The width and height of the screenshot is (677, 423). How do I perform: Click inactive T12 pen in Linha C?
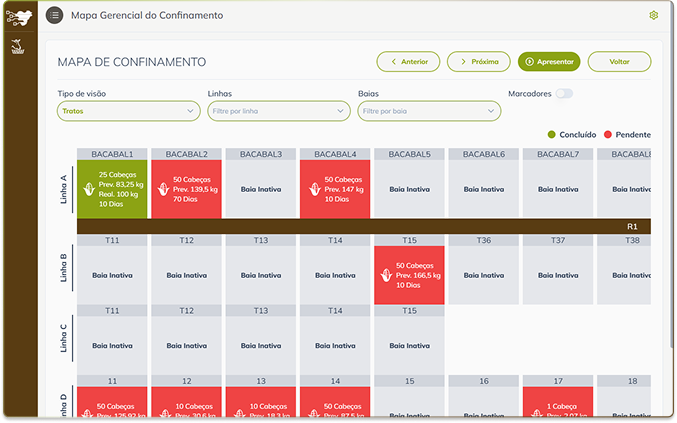tap(187, 345)
